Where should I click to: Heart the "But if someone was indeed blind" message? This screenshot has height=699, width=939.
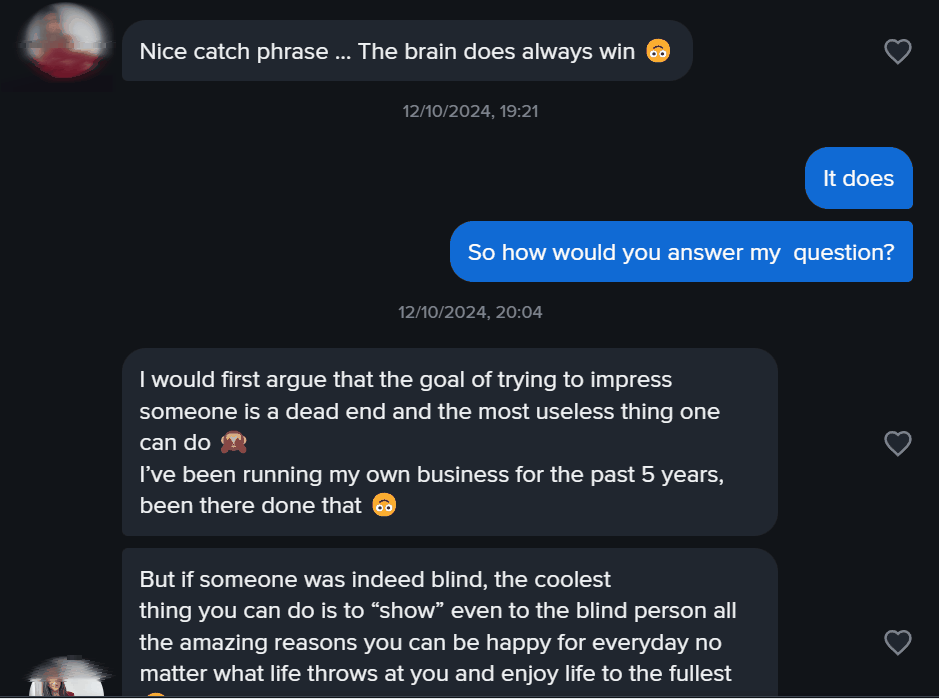tap(898, 642)
